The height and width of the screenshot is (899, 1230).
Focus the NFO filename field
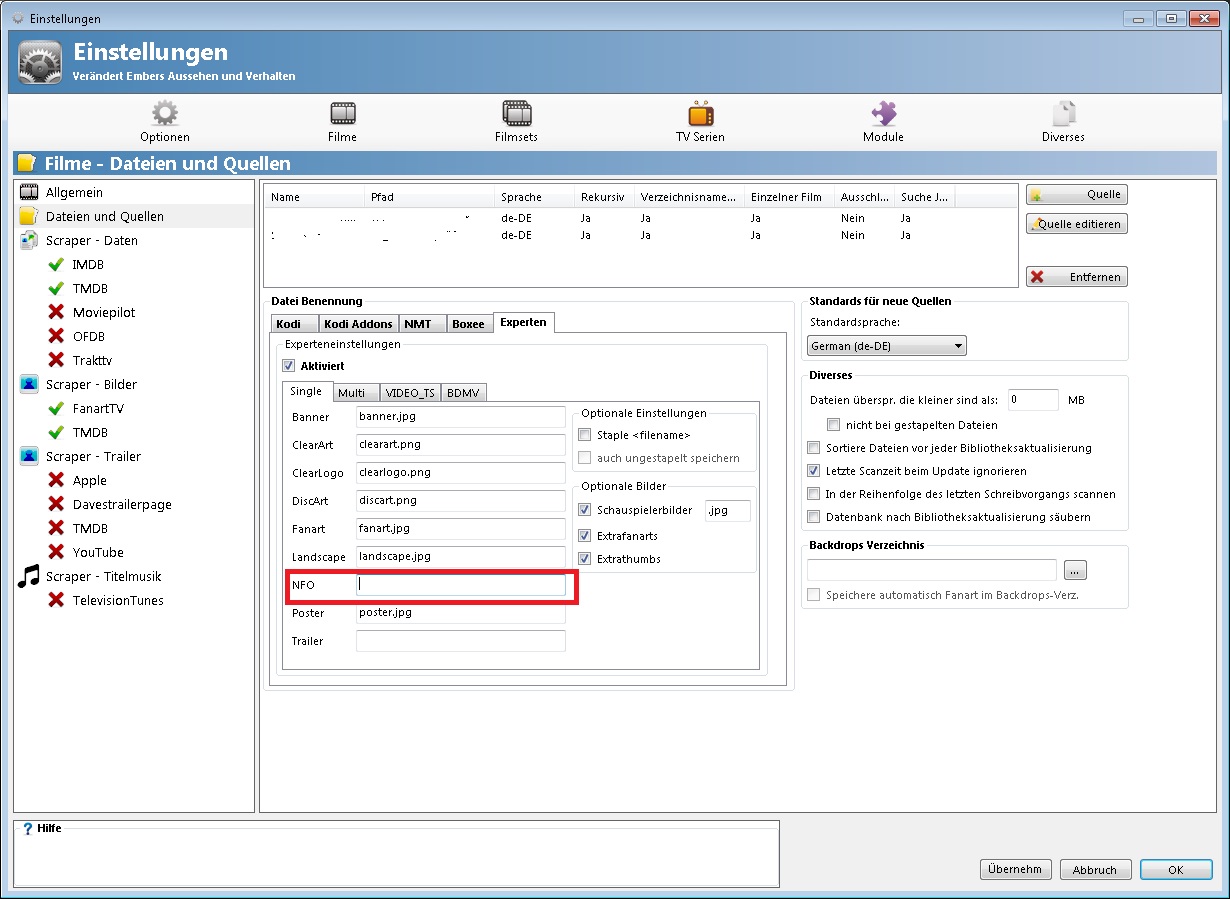click(x=461, y=585)
